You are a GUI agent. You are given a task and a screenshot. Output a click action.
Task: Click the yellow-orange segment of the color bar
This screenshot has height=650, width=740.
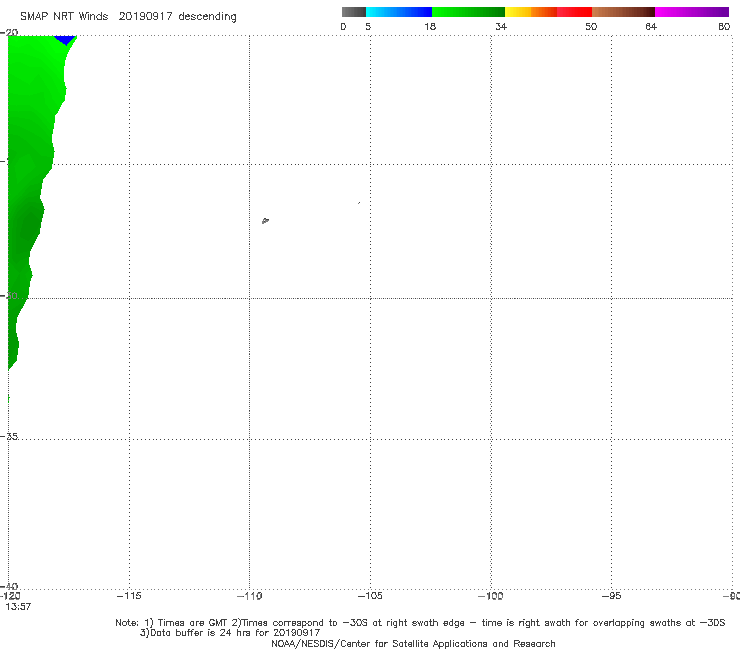531,12
